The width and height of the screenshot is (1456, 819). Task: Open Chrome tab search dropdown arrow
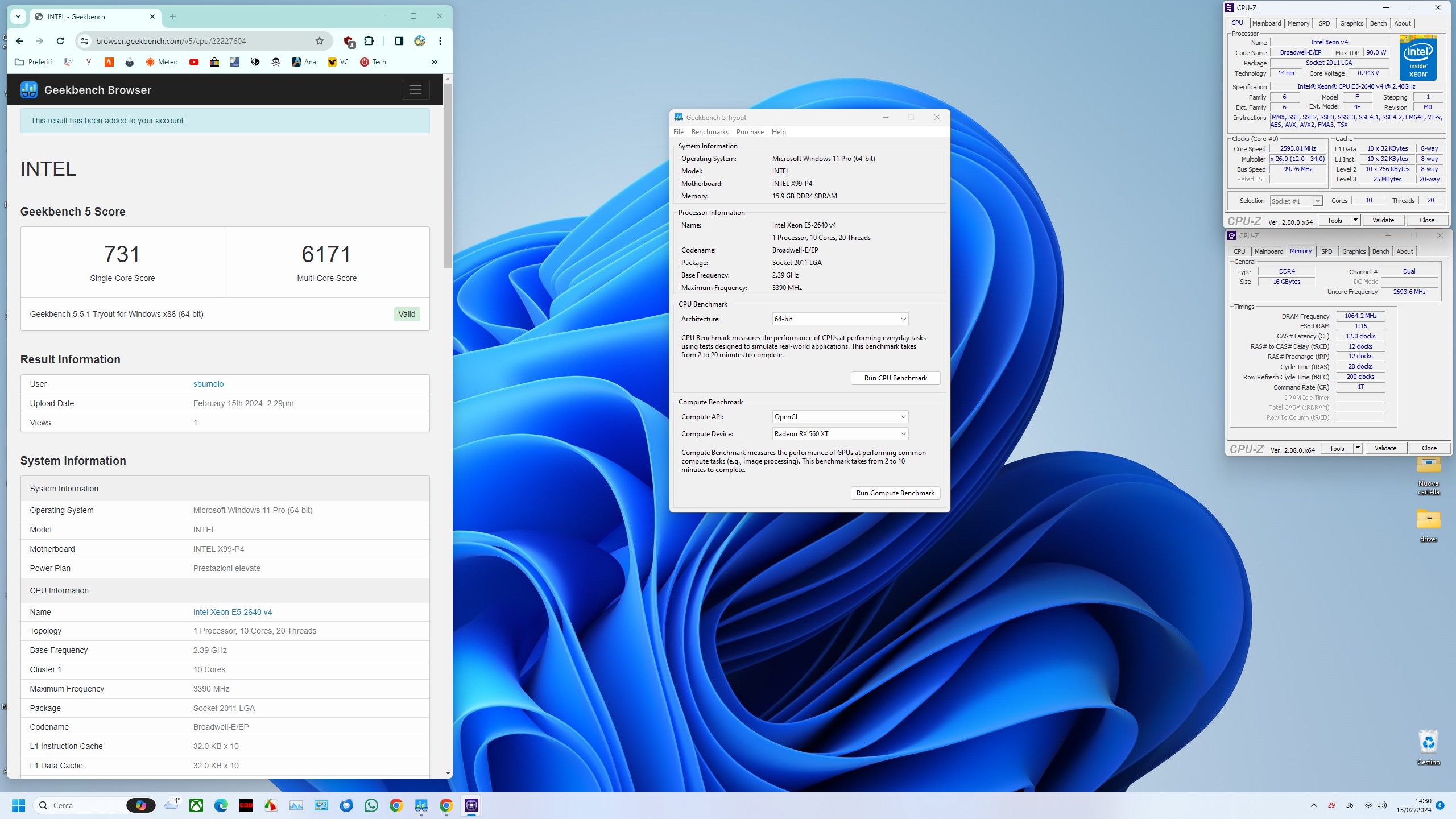click(18, 16)
